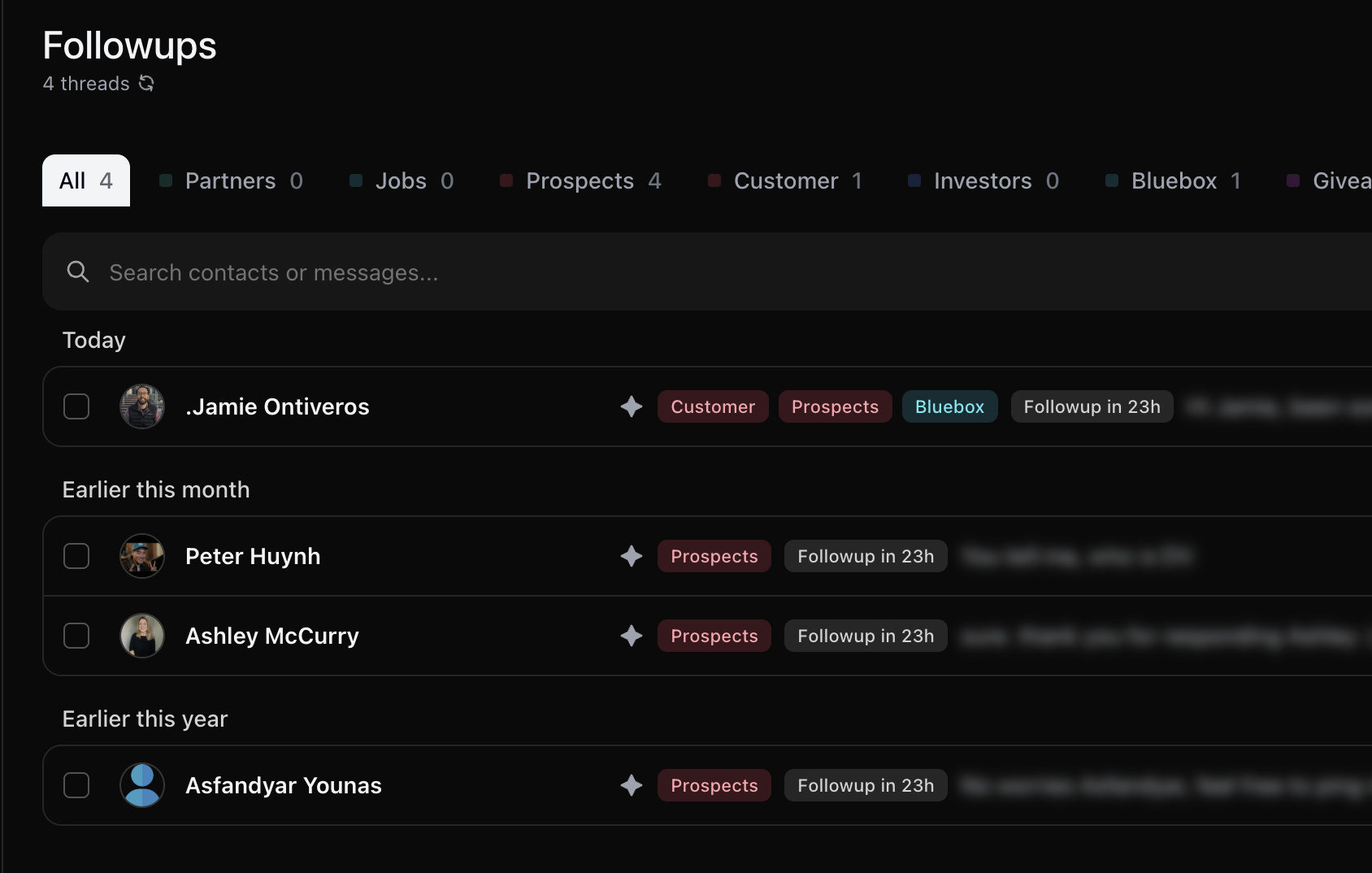Click the refresh icon next to 4 threads
Screen dimensions: 1372x873
[146, 83]
